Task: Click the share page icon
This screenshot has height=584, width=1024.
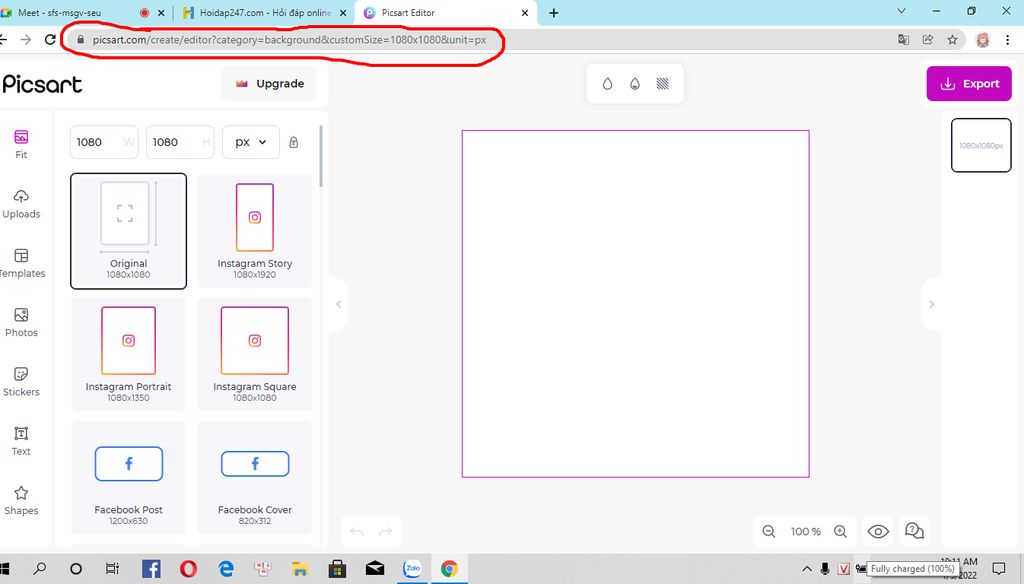Action: (927, 40)
